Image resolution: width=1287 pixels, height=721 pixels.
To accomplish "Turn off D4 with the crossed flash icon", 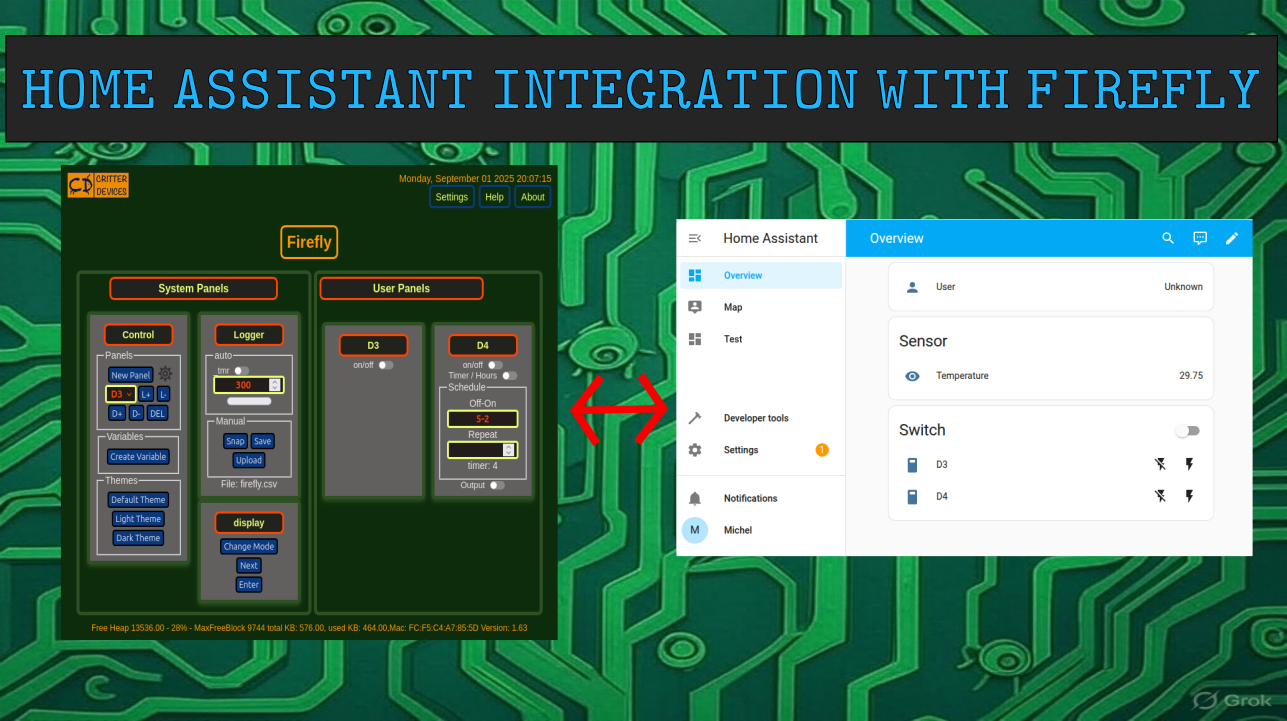I will coord(1160,496).
